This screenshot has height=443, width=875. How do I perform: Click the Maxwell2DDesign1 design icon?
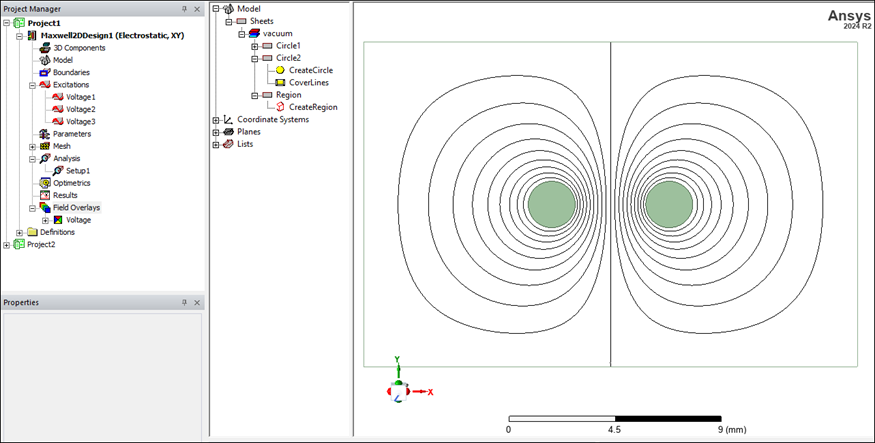pyautogui.click(x=32, y=35)
